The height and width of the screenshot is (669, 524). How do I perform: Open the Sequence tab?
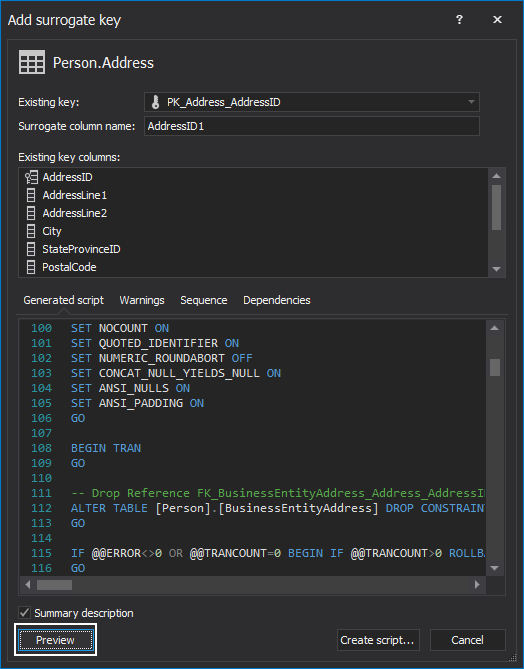click(x=204, y=300)
